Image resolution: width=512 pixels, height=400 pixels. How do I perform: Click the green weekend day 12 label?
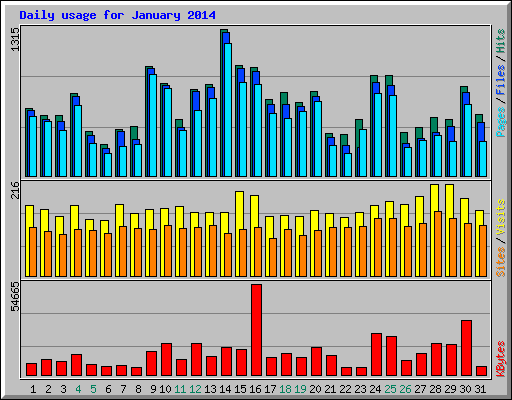(x=195, y=389)
